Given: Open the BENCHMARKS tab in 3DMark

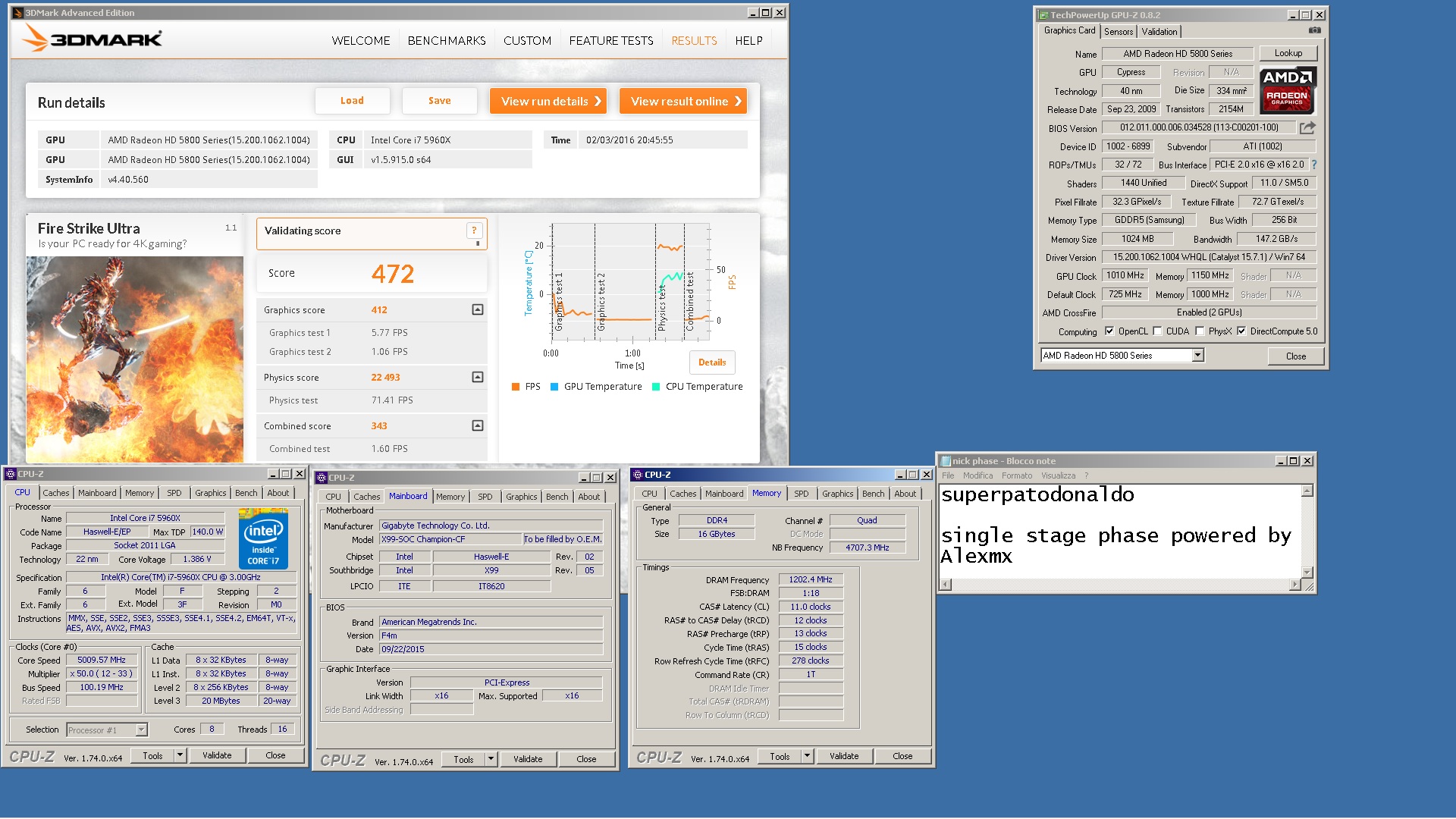Looking at the screenshot, I should 447,41.
